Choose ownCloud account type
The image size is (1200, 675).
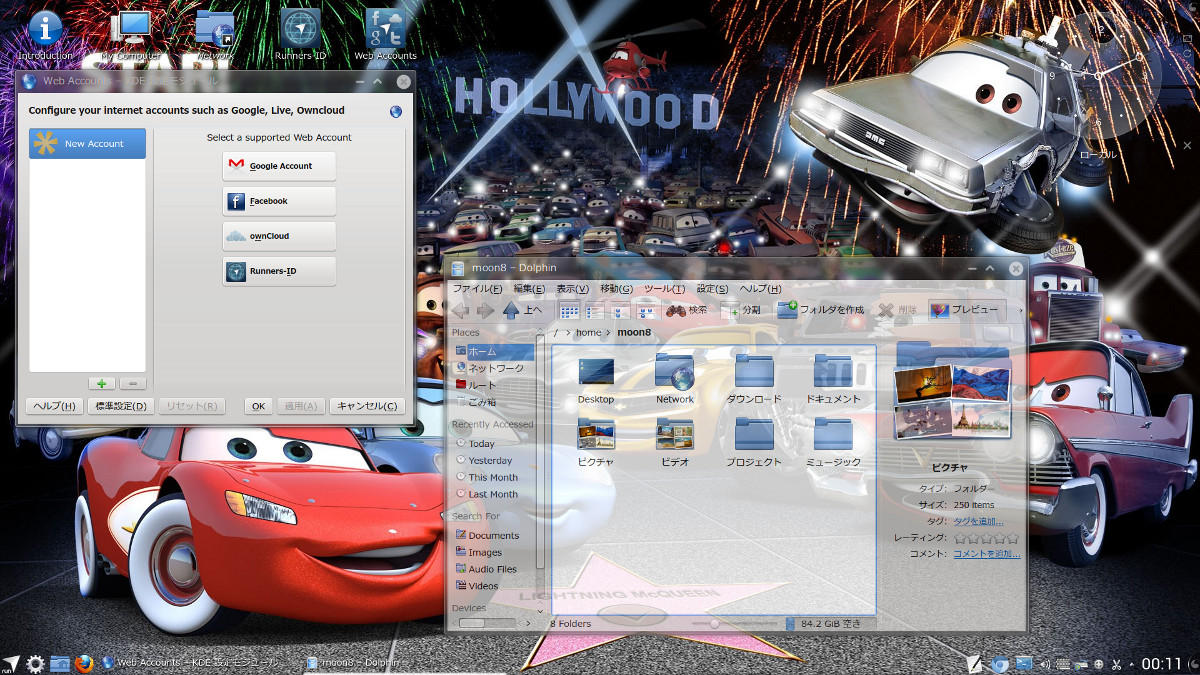pyautogui.click(x=279, y=236)
